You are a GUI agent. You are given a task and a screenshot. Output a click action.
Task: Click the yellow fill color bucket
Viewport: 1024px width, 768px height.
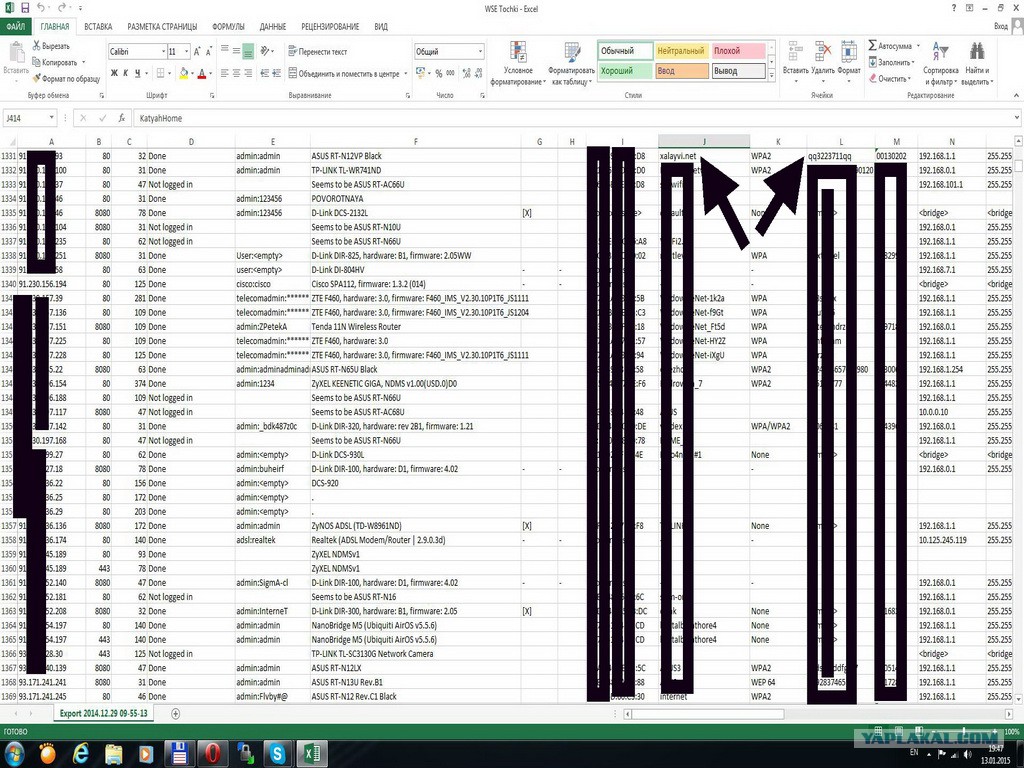pyautogui.click(x=184, y=73)
